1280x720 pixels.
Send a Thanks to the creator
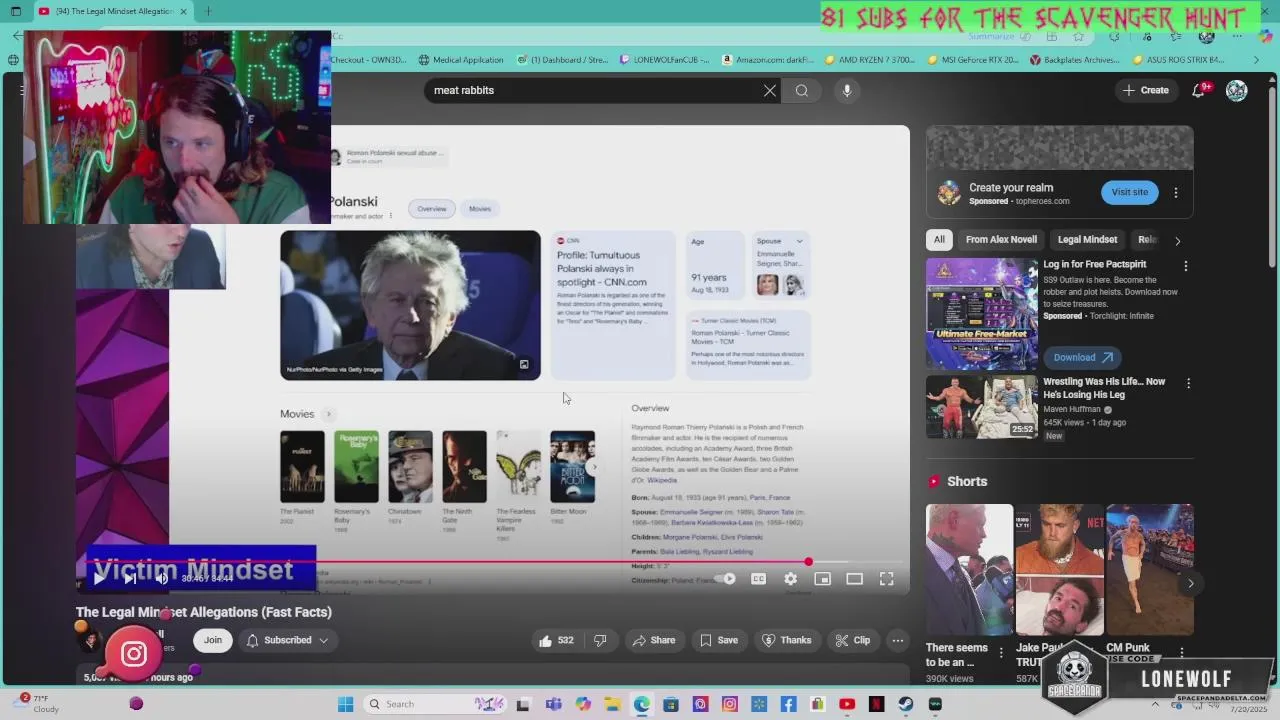pos(787,640)
